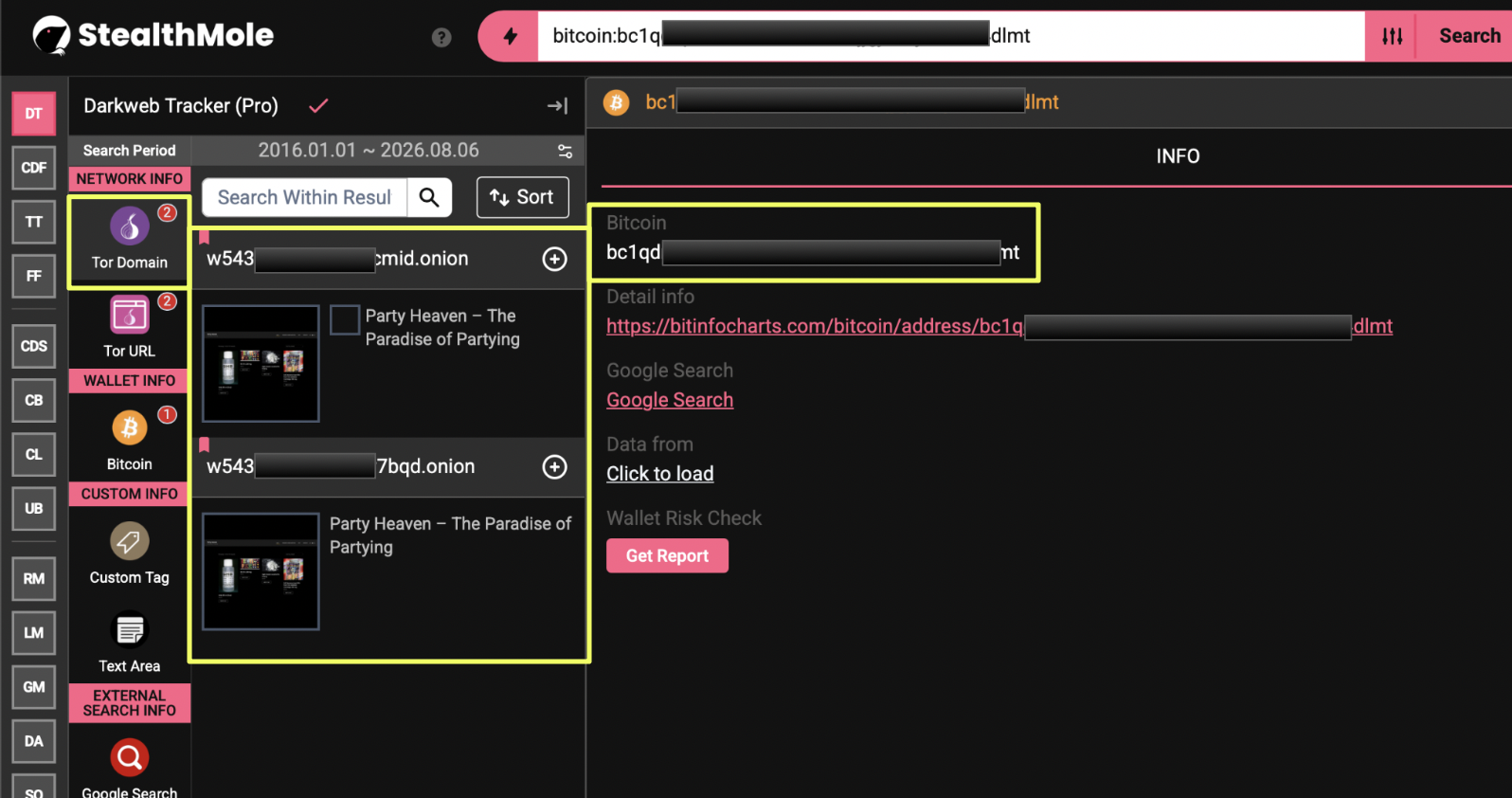Open the Tor Domain category

(x=130, y=241)
